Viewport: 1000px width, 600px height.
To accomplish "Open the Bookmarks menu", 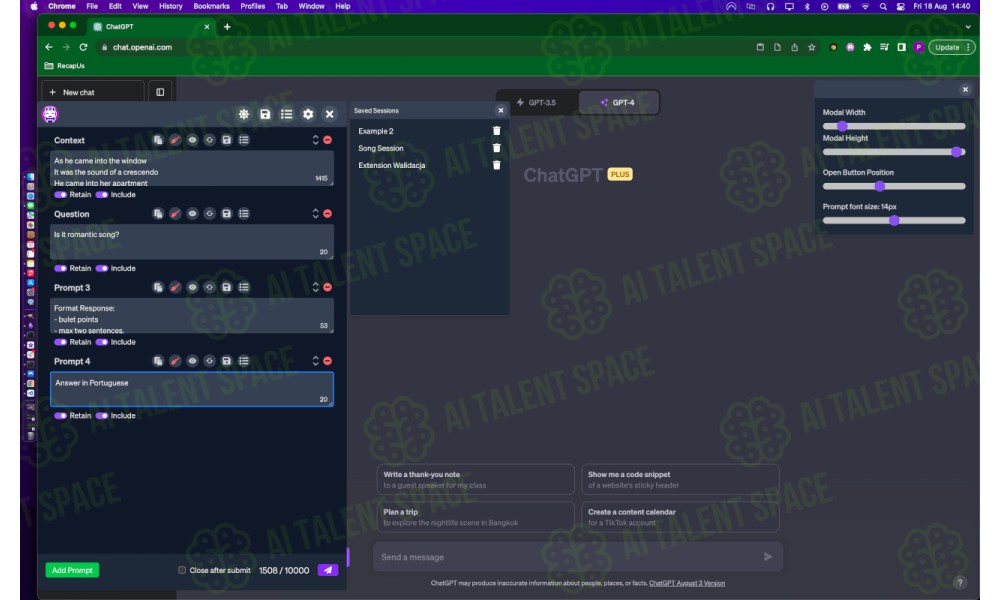I will (211, 6).
